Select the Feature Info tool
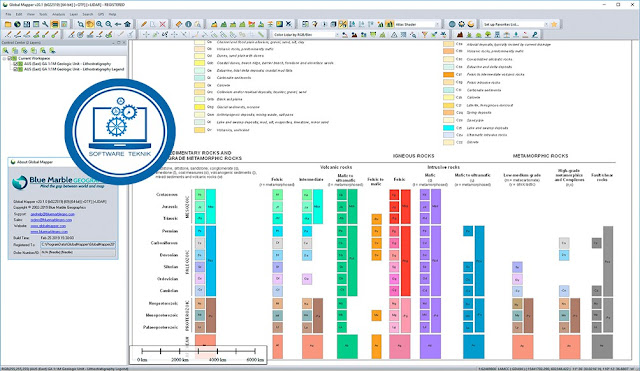The height and width of the screenshot is (371, 640). pos(188,24)
